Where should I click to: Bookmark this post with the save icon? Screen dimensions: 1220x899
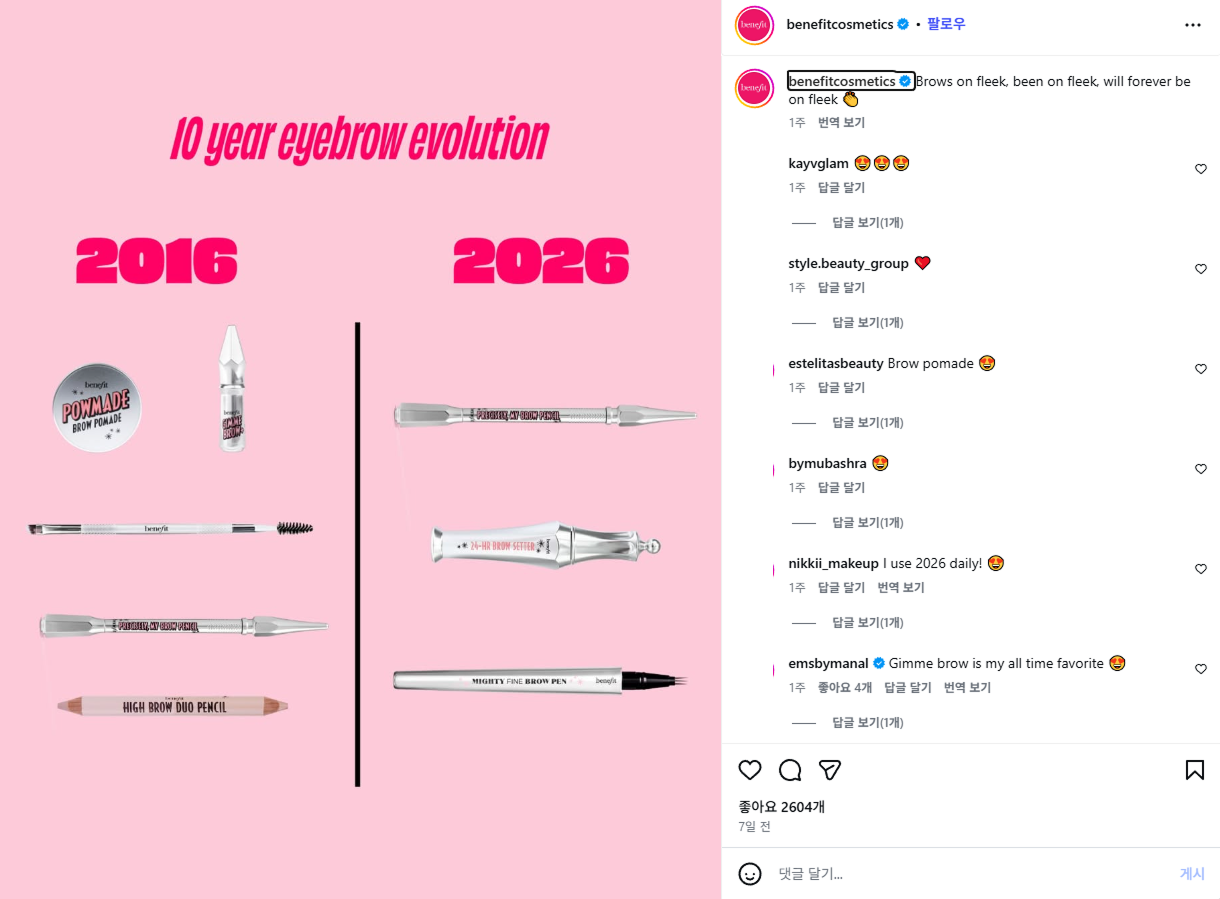1194,770
